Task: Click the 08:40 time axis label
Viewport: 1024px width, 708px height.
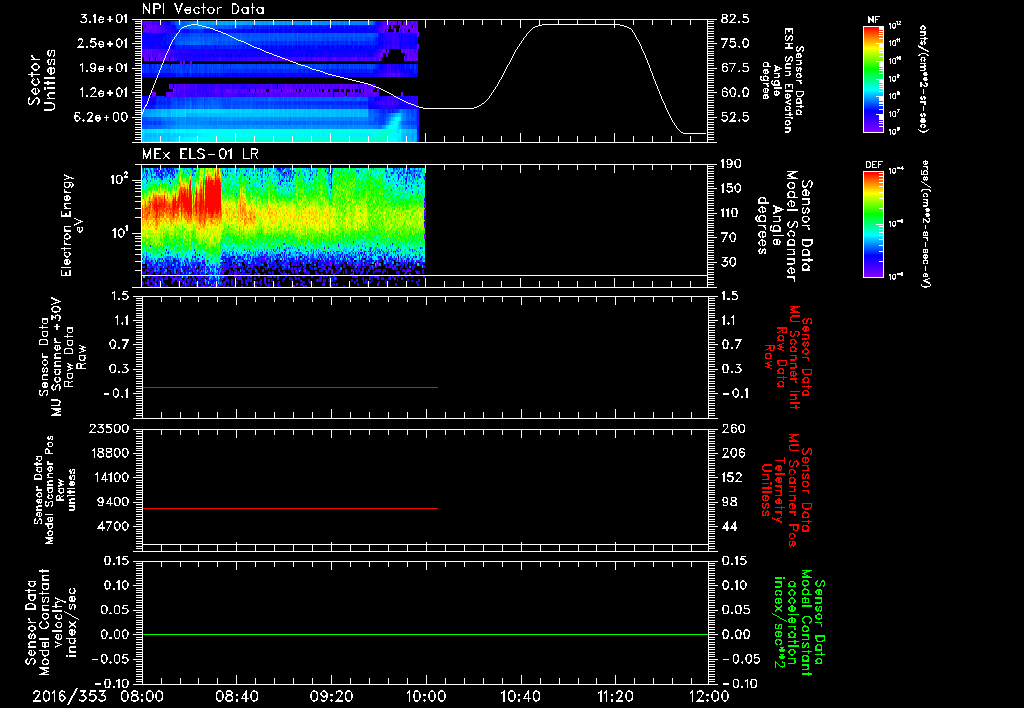Action: click(237, 696)
